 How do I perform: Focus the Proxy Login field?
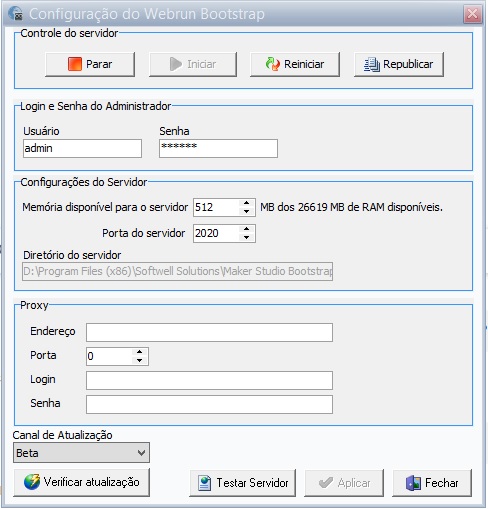209,380
